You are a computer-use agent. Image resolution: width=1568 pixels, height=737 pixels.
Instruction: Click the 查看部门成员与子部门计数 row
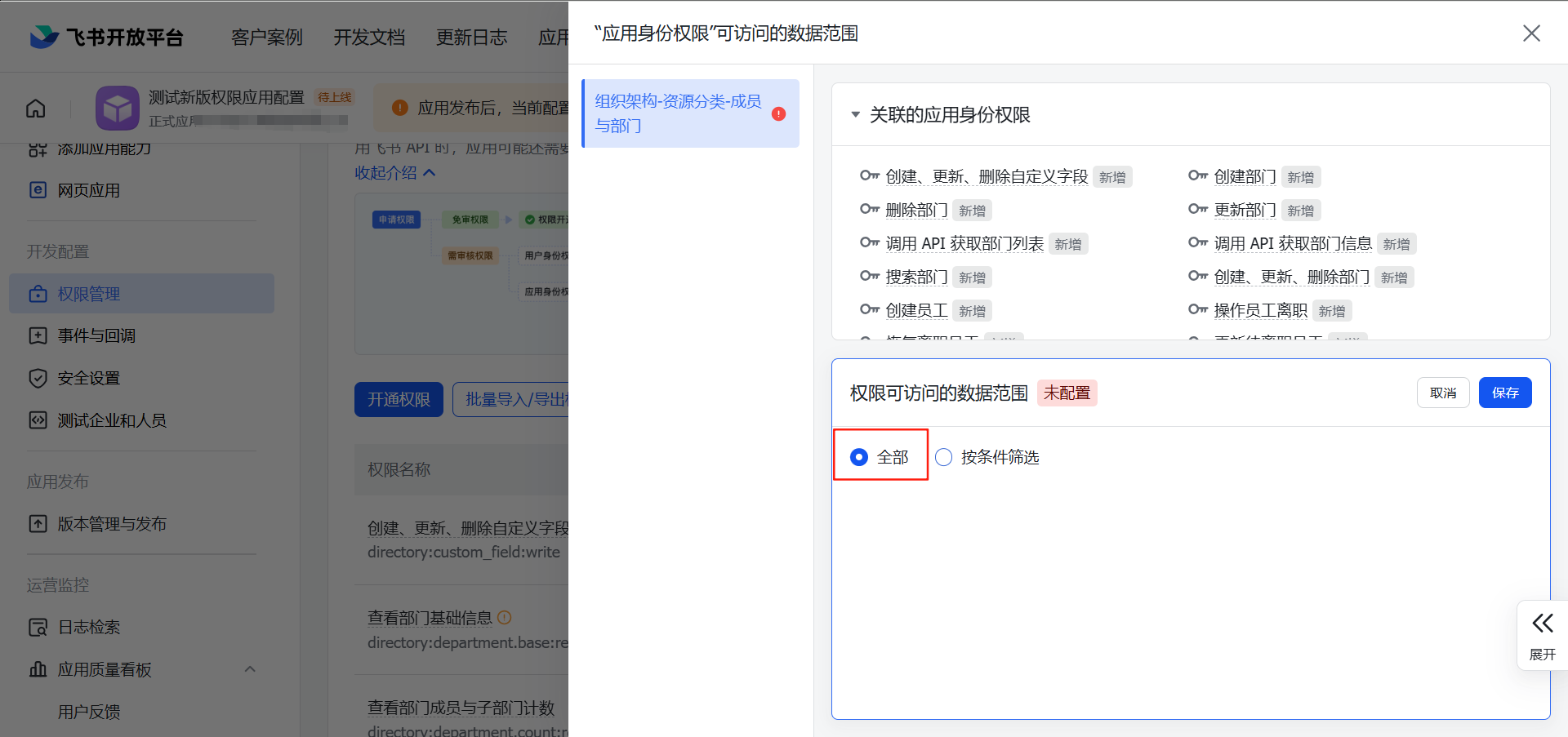pyautogui.click(x=461, y=708)
